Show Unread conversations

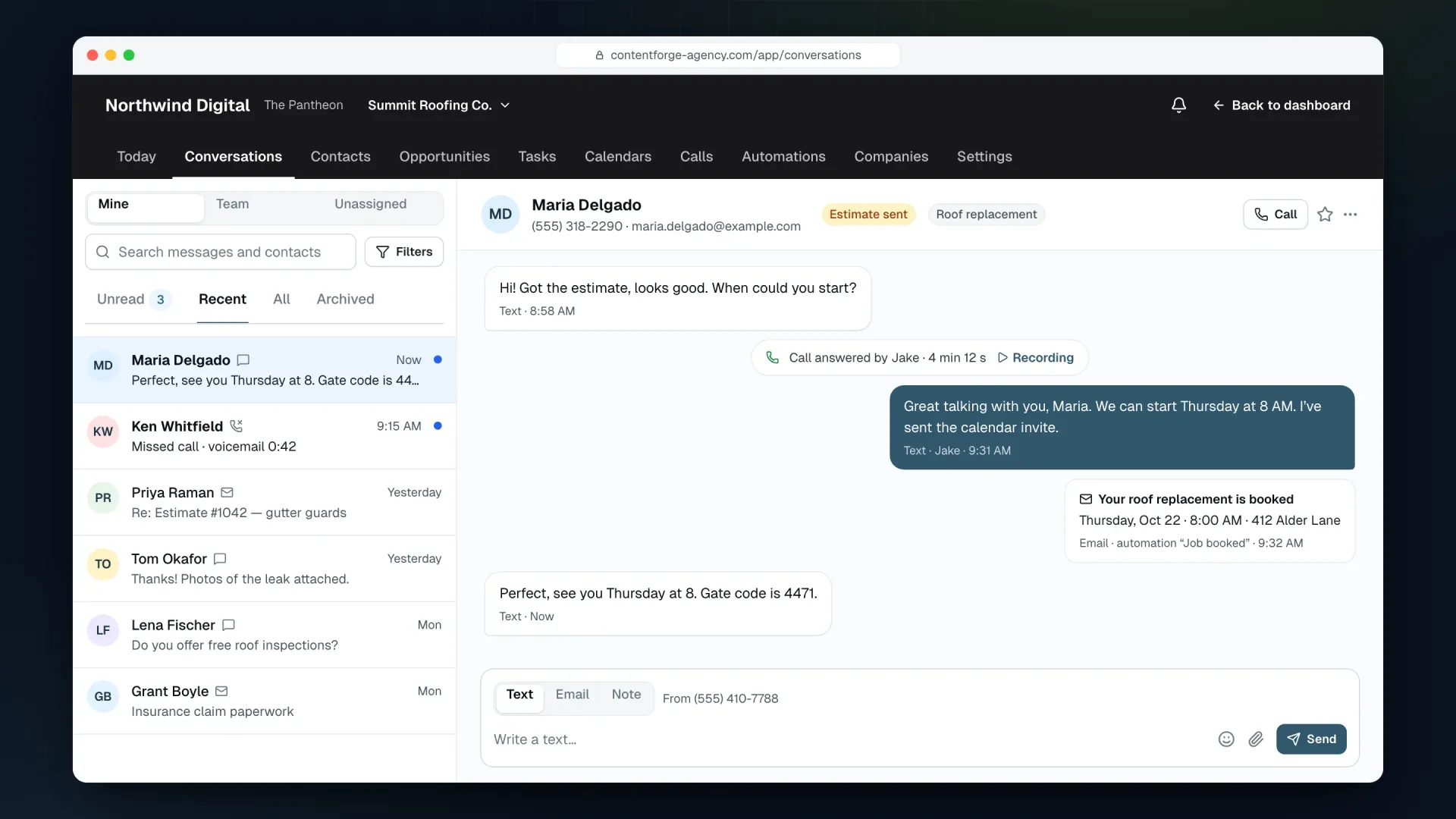point(133,300)
